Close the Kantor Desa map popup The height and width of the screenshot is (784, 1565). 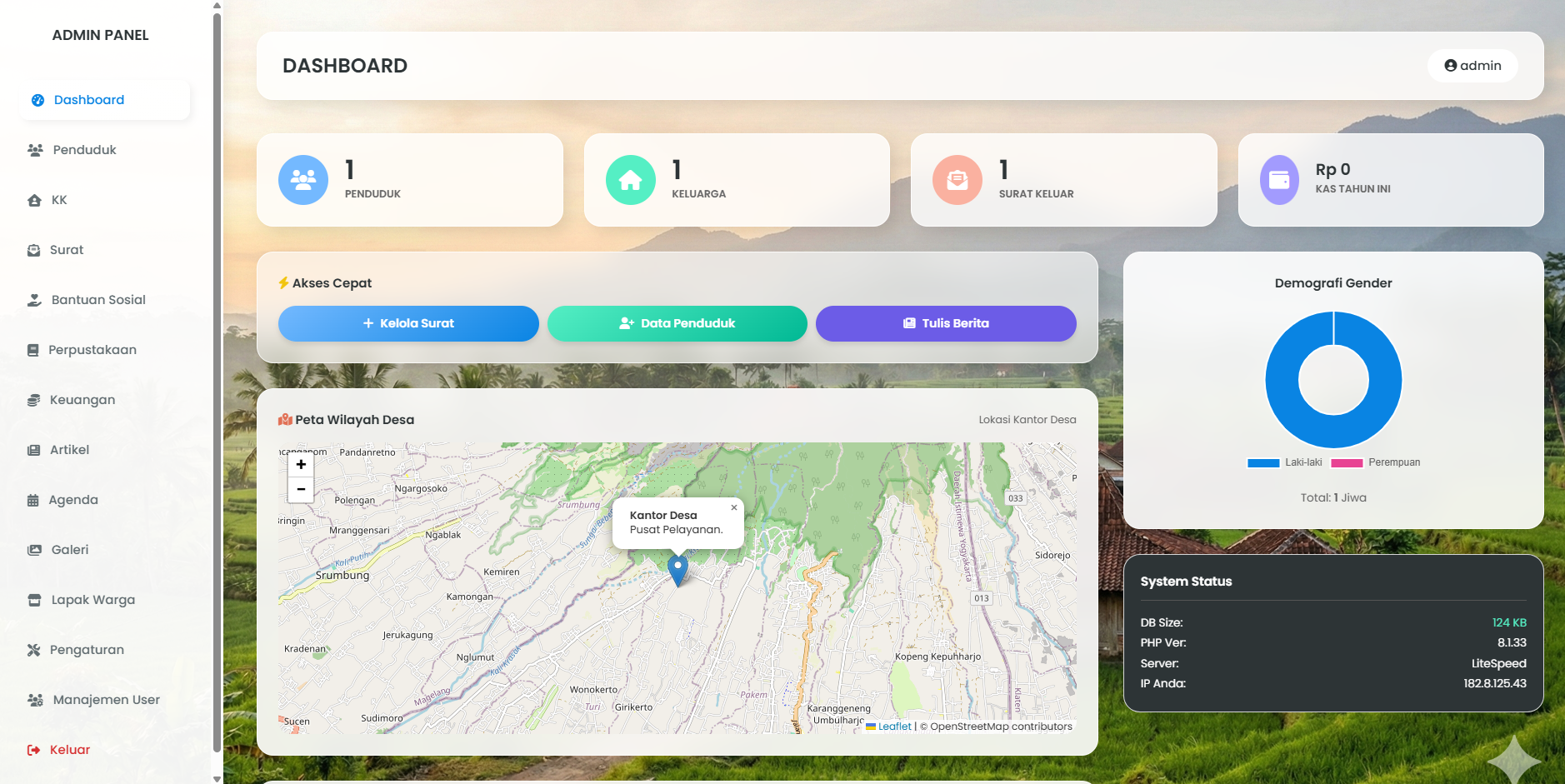(734, 507)
